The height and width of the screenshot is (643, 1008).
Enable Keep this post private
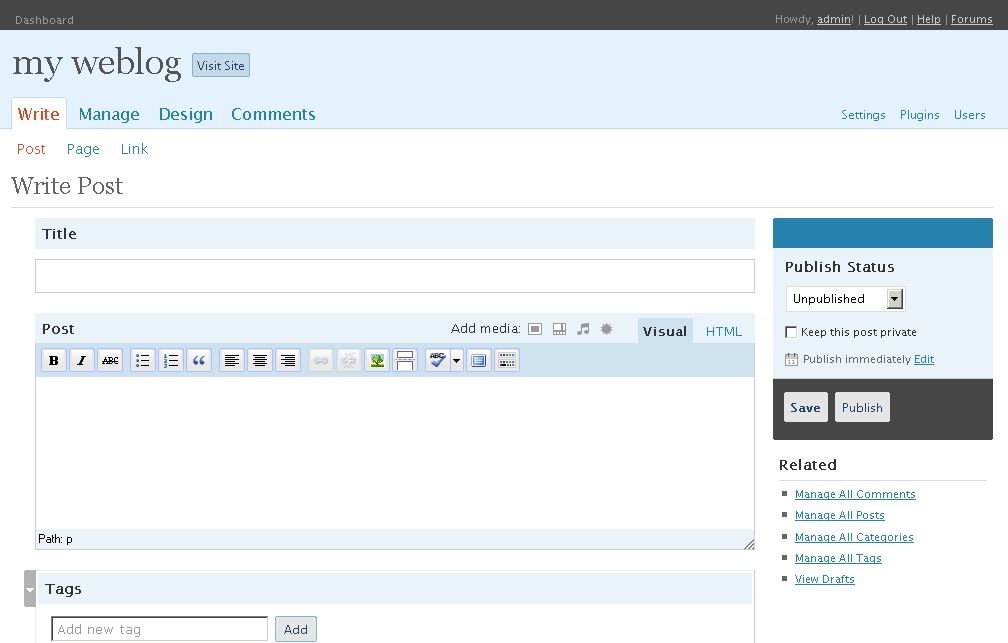(791, 332)
